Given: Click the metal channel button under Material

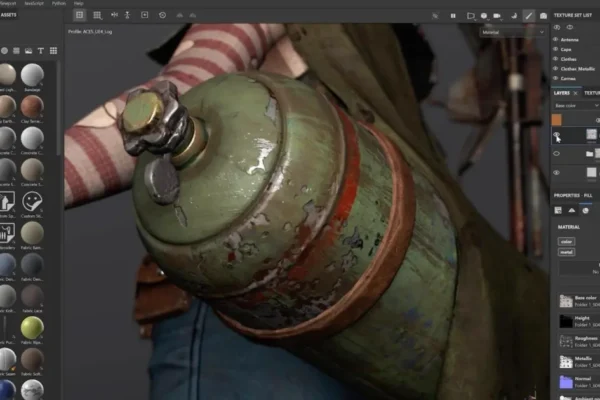Looking at the screenshot, I should point(566,253).
